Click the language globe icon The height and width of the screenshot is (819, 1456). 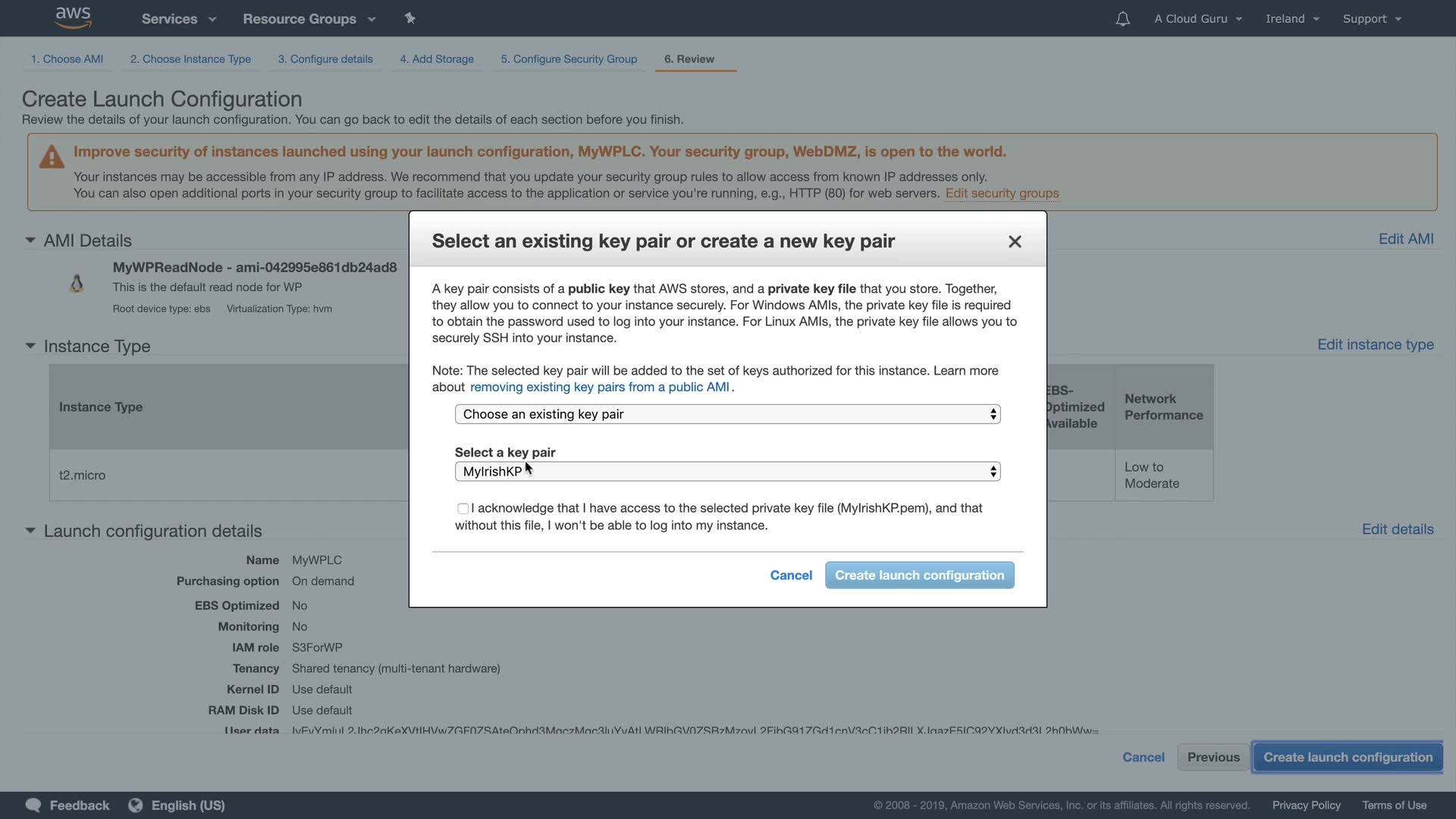(136, 805)
